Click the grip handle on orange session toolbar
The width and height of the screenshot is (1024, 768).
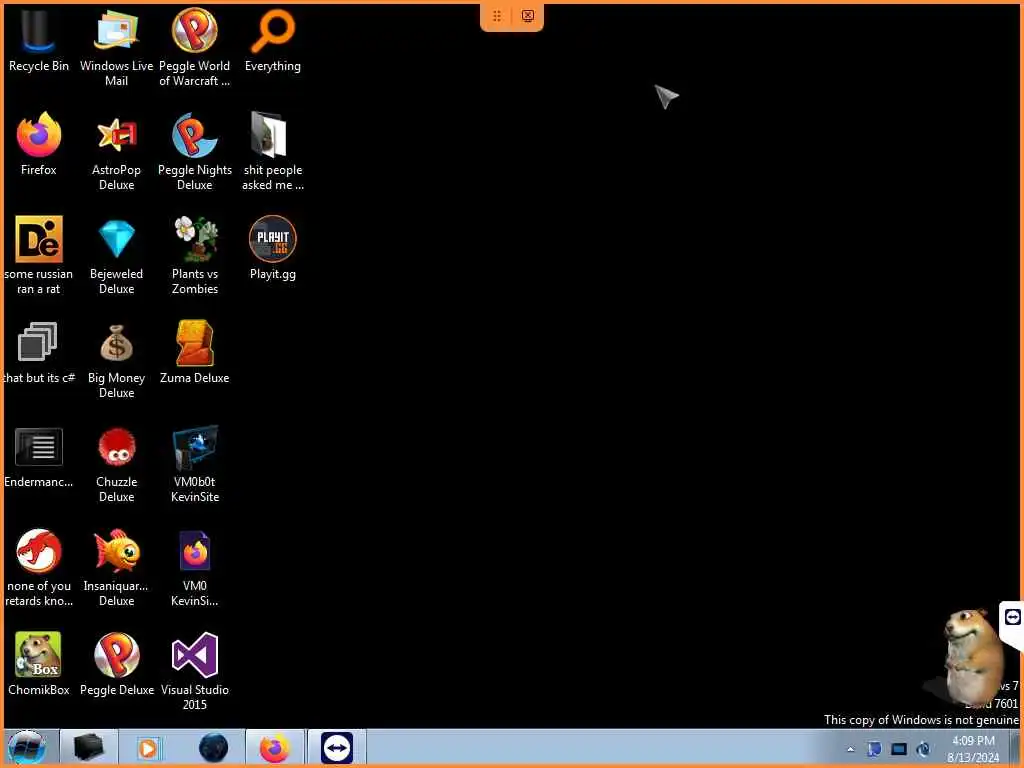coord(497,16)
